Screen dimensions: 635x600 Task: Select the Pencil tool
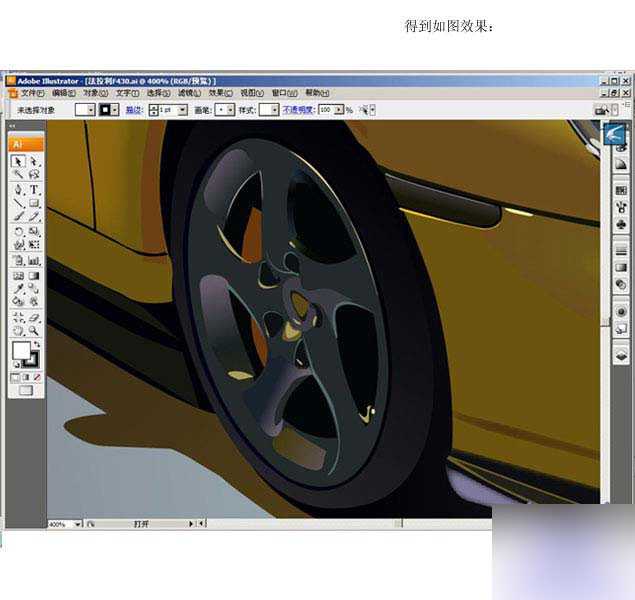click(34, 217)
